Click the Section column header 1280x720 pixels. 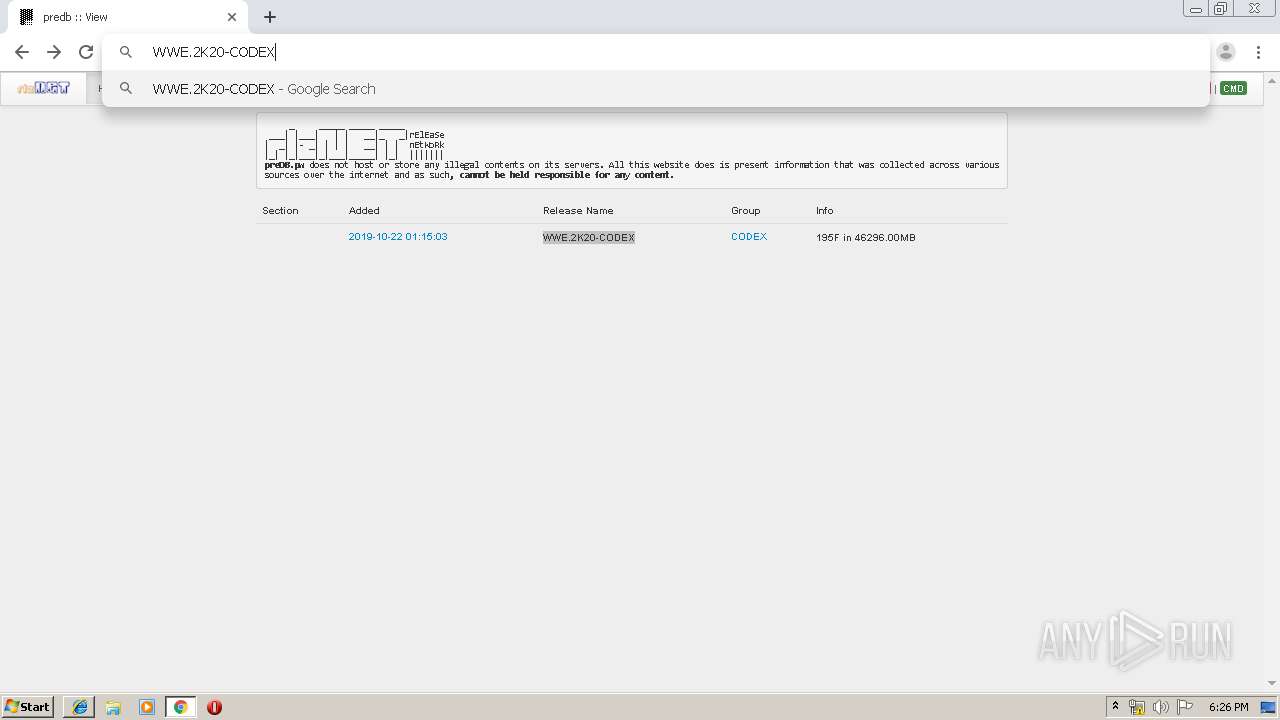(x=280, y=211)
